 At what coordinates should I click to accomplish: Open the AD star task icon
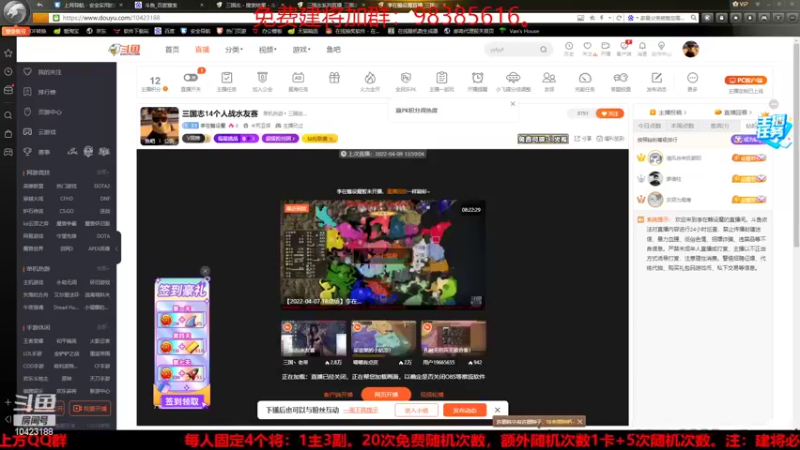tap(298, 78)
